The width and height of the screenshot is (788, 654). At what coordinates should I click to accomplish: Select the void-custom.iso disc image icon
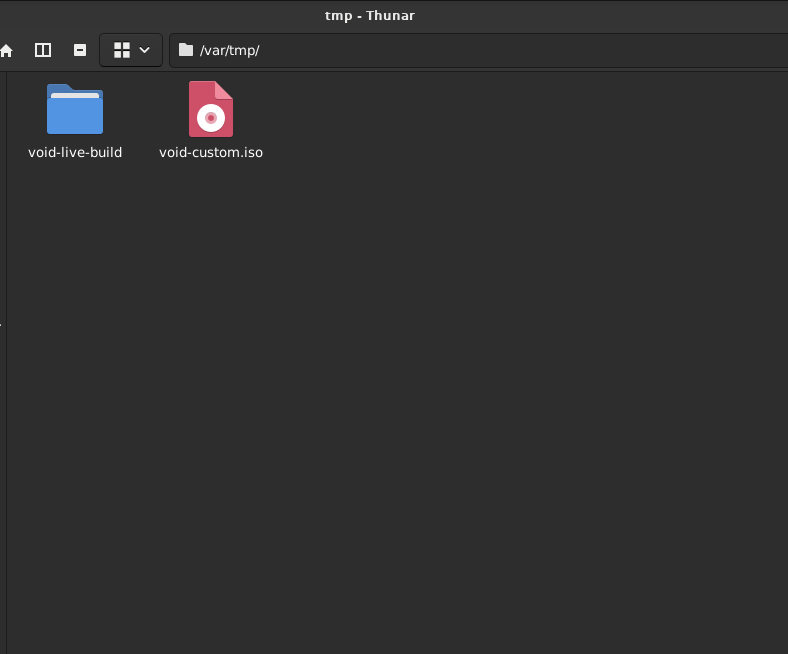click(x=211, y=109)
